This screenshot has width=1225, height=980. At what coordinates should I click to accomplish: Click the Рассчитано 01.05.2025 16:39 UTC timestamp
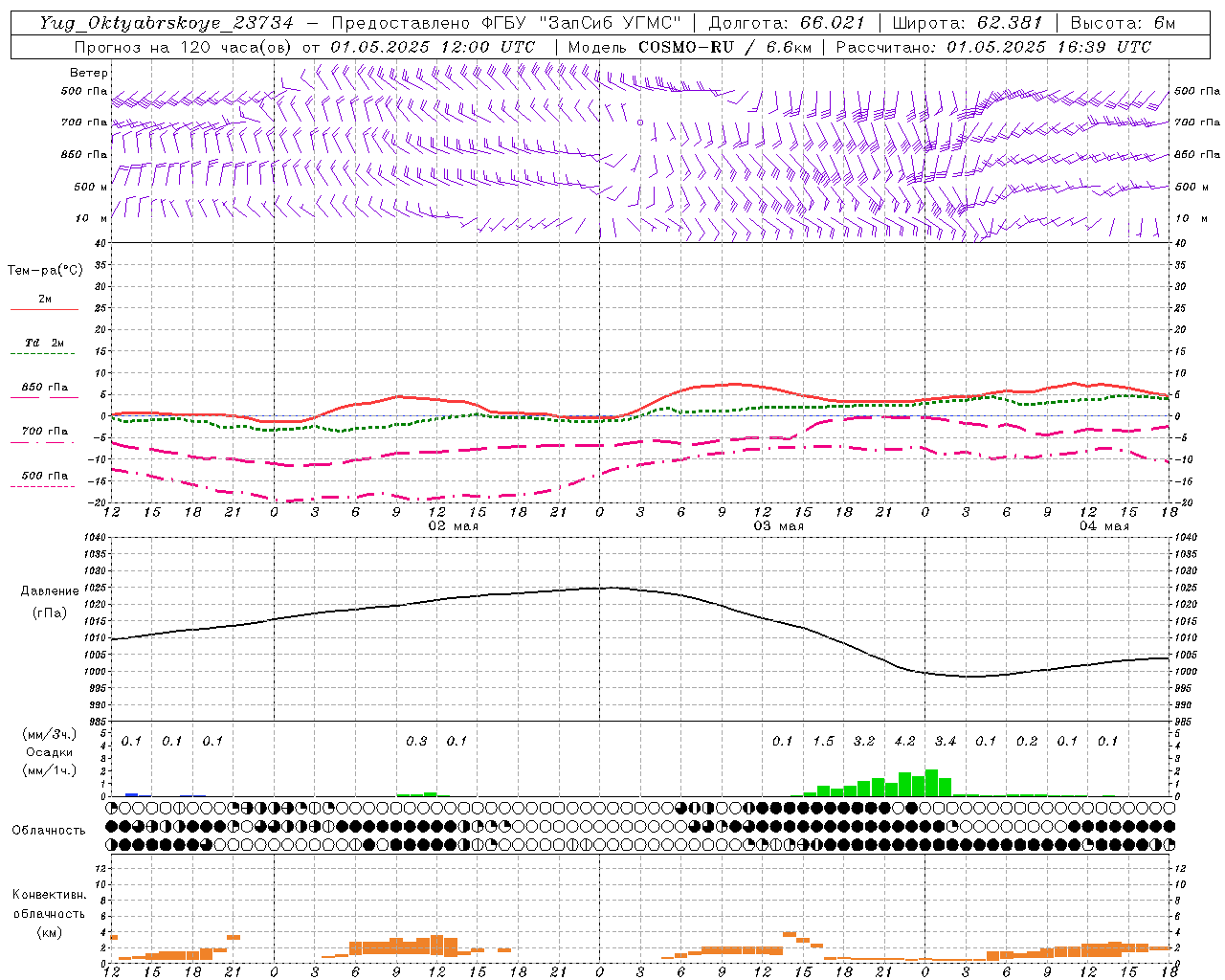click(x=992, y=47)
